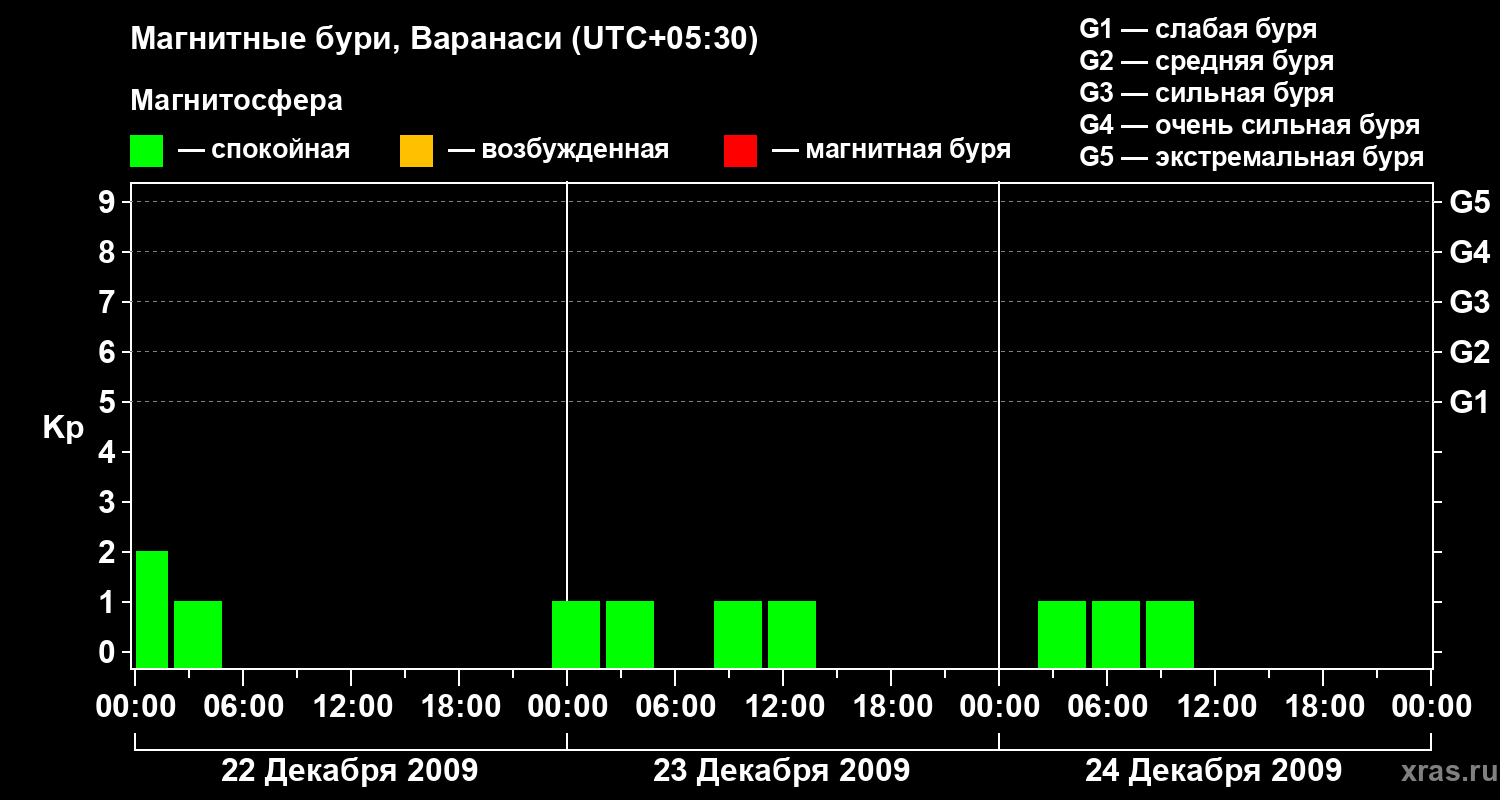The image size is (1500, 800).
Task: Click the green 'спокойная' legend swatch
Action: (146, 151)
